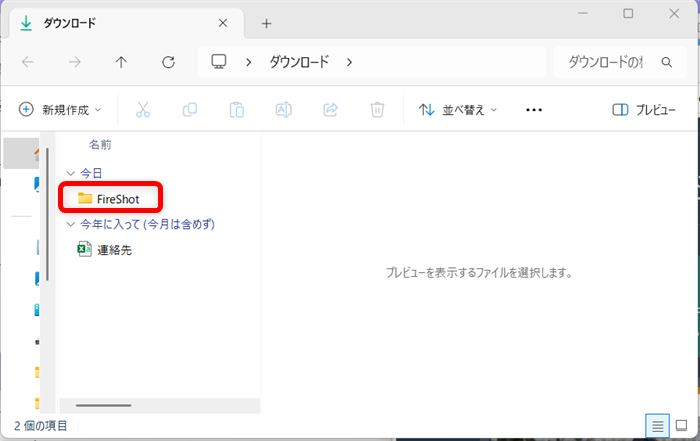Click the Paste clipboard icon
The width and height of the screenshot is (700, 441).
(x=236, y=110)
